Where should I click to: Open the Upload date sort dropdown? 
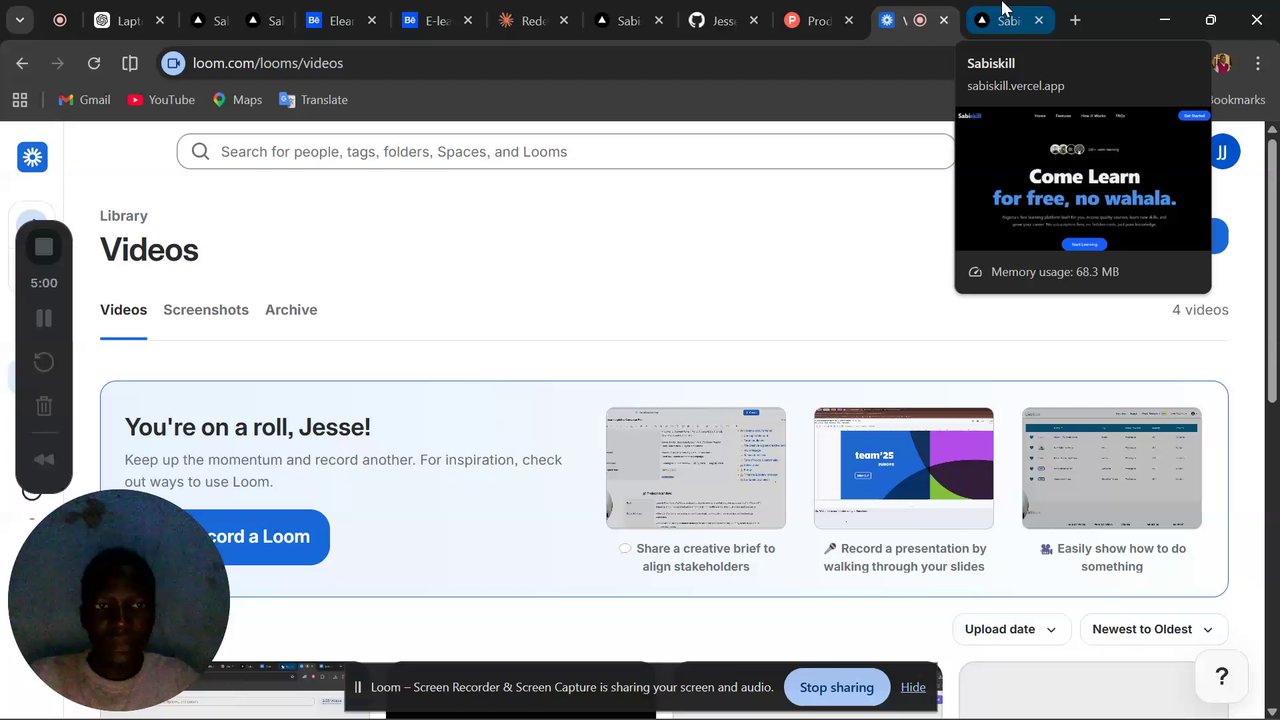1011,629
